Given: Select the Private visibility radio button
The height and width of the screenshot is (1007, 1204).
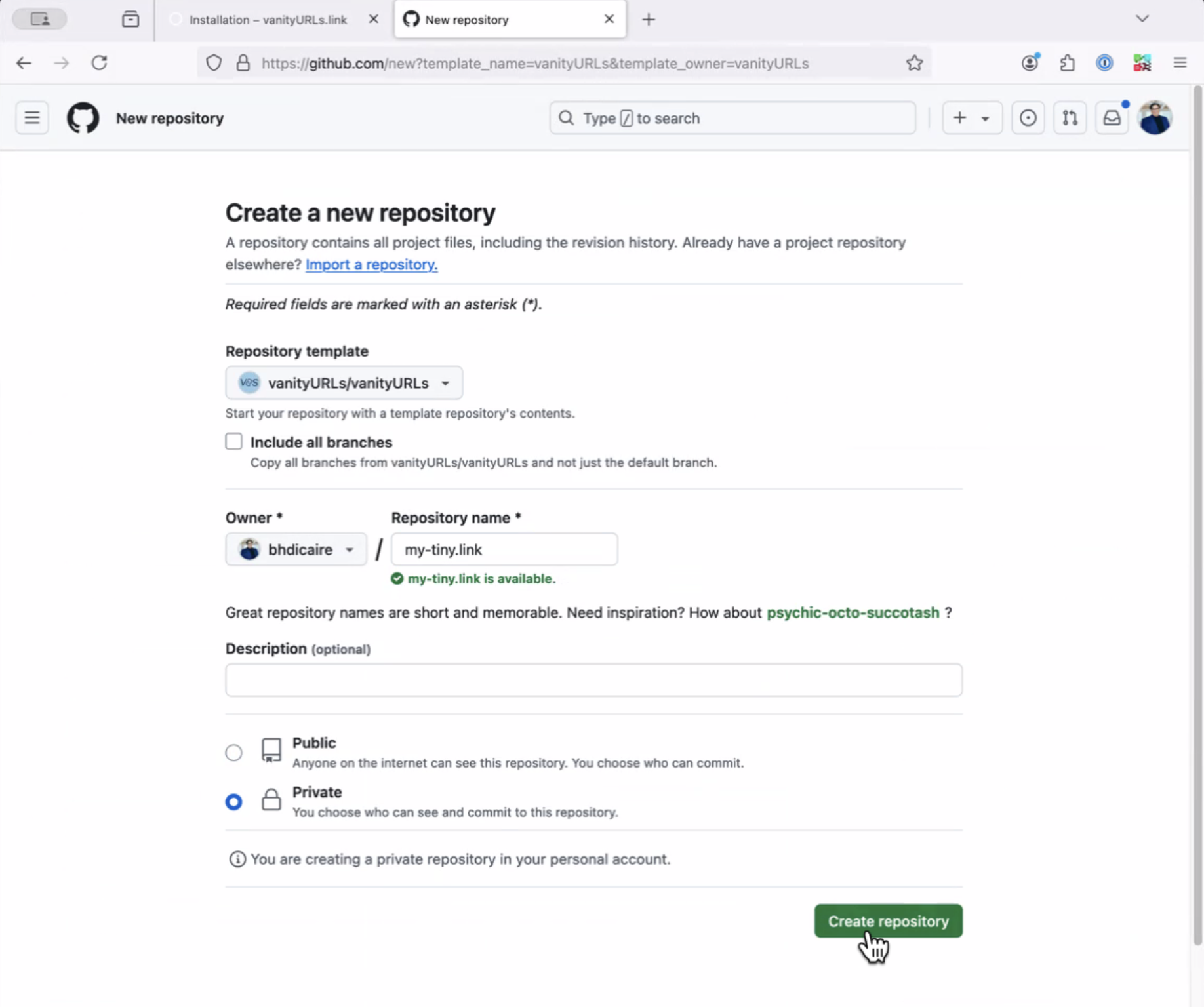Looking at the screenshot, I should click(x=233, y=802).
